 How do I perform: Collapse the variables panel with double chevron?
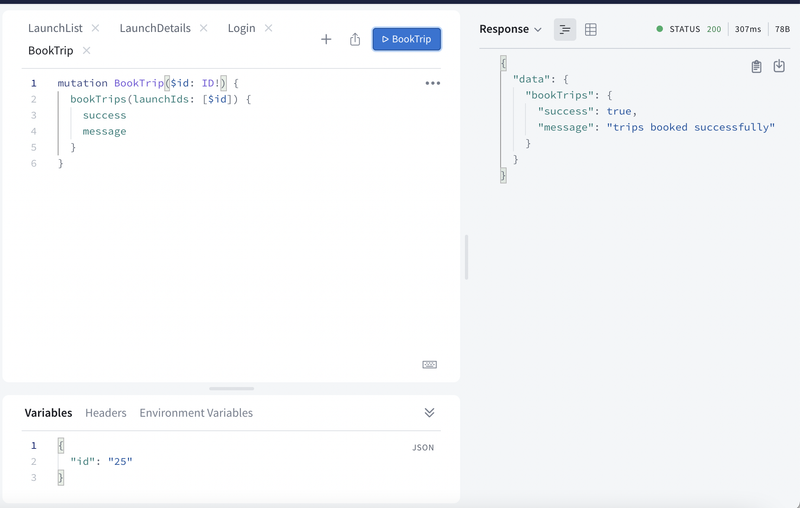[429, 413]
